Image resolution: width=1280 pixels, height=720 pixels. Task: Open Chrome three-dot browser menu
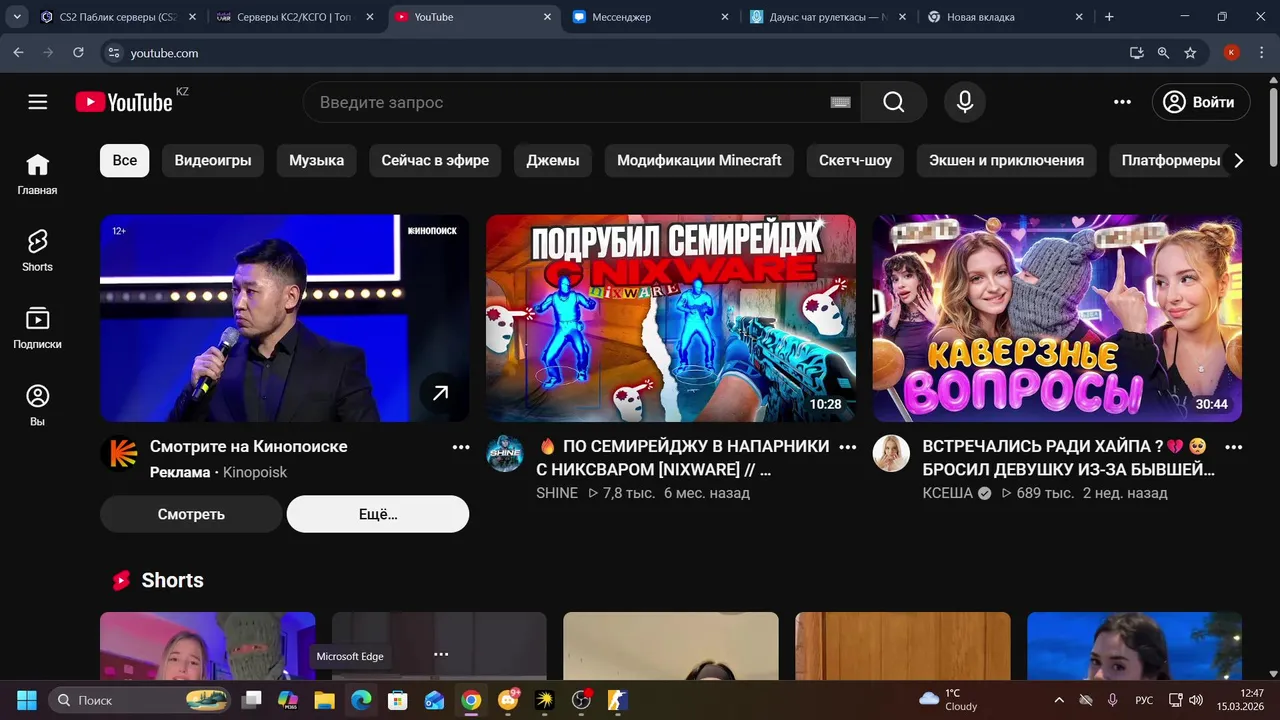click(1261, 53)
